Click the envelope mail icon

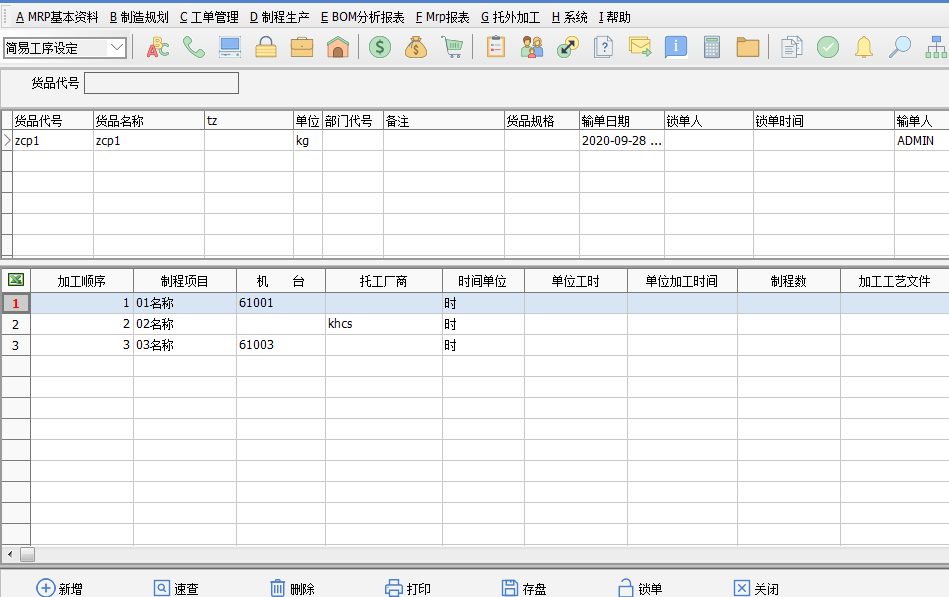tap(640, 47)
